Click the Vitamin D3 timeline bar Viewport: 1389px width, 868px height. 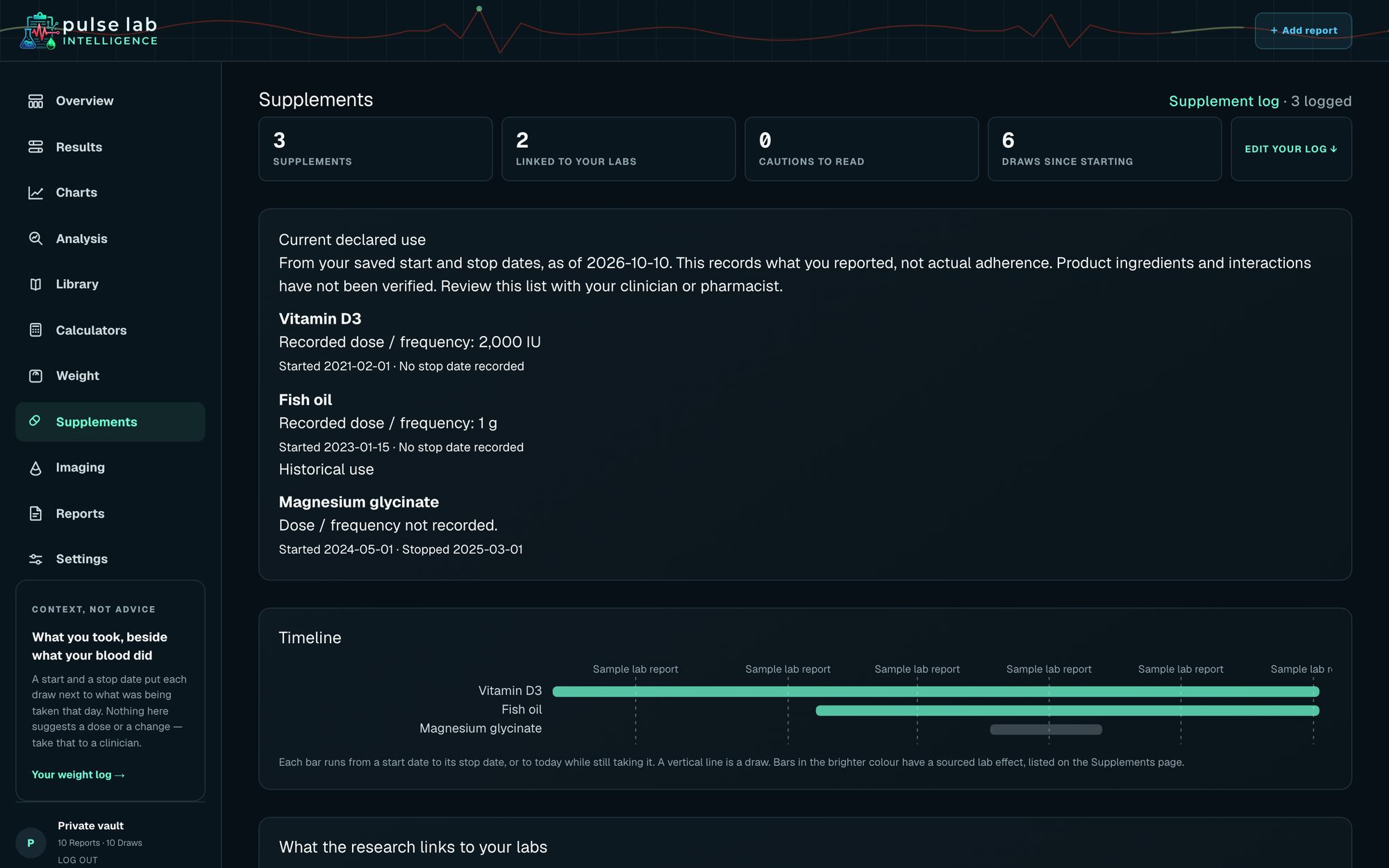coord(935,692)
